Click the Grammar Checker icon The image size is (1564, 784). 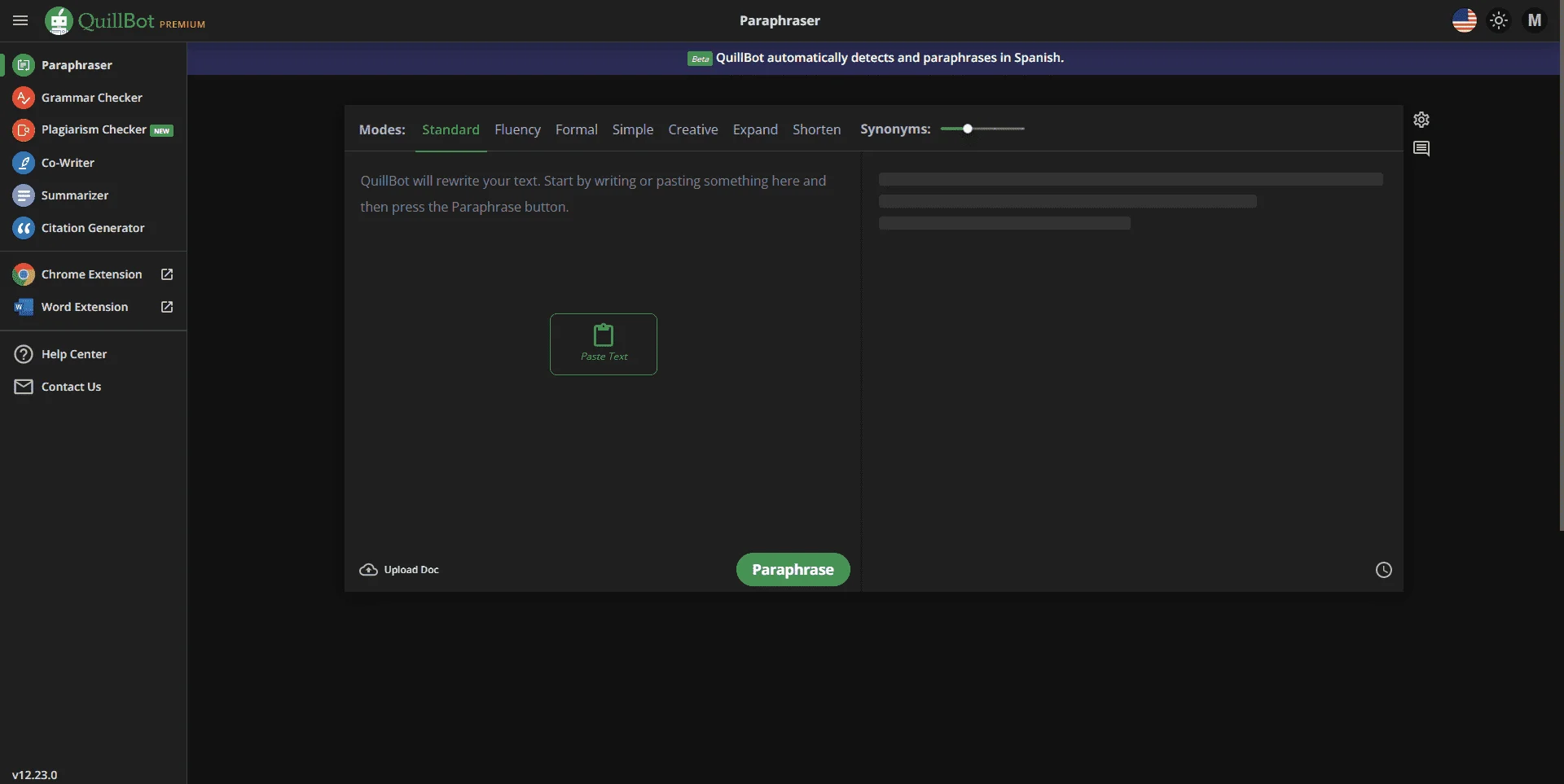click(x=24, y=98)
